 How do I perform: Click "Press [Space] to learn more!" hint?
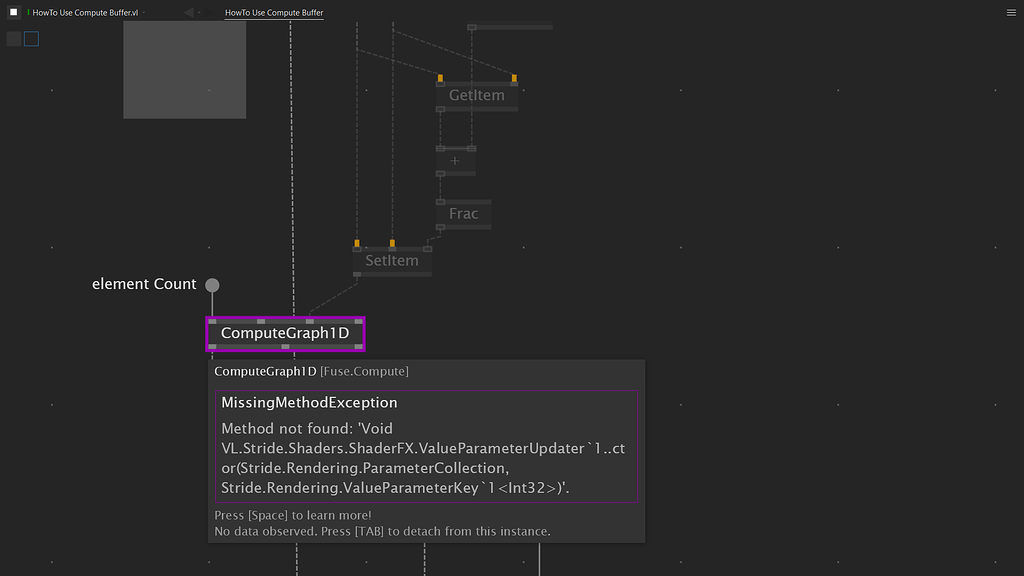293,515
